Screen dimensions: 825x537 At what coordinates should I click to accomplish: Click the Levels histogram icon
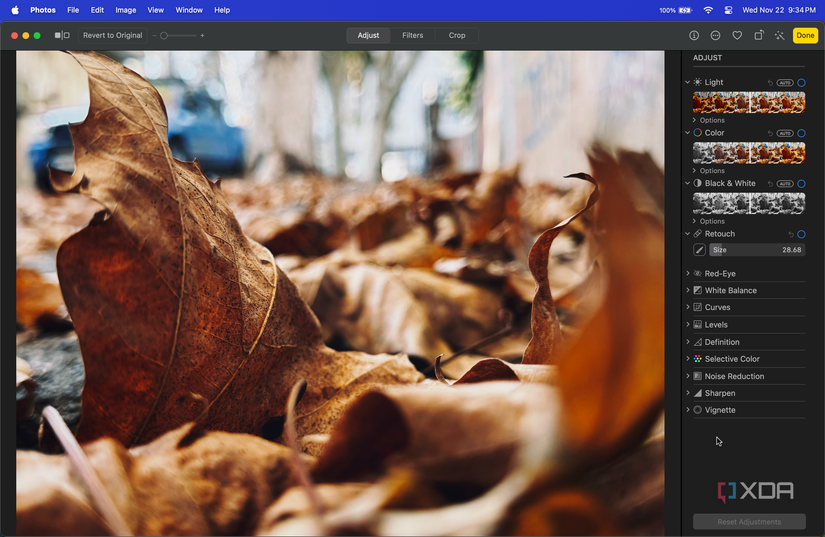(x=697, y=325)
